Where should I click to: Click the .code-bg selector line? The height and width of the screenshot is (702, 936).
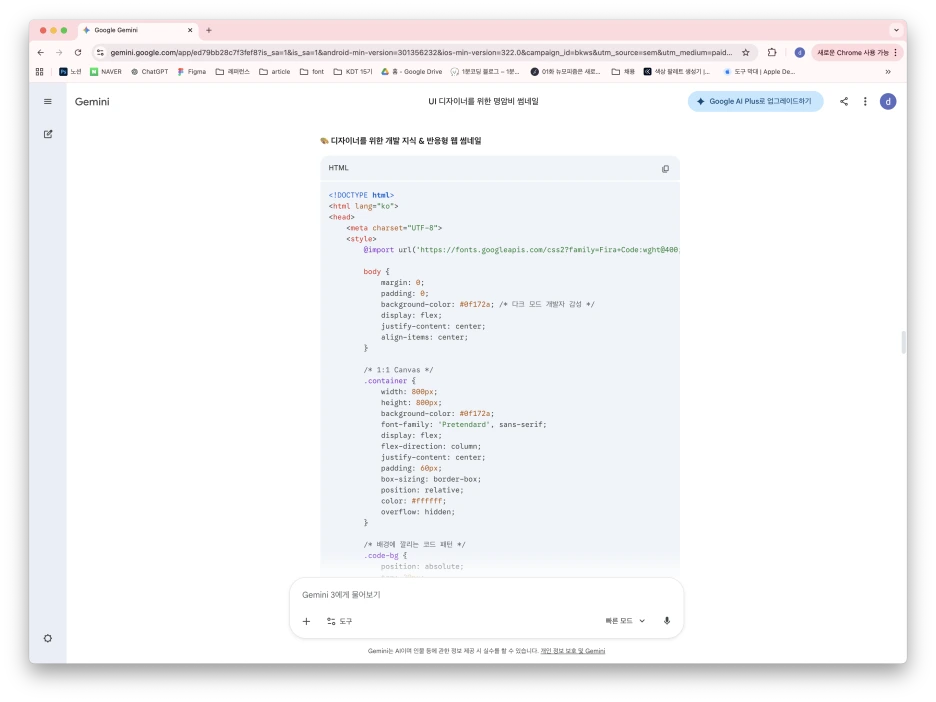pyautogui.click(x=385, y=555)
